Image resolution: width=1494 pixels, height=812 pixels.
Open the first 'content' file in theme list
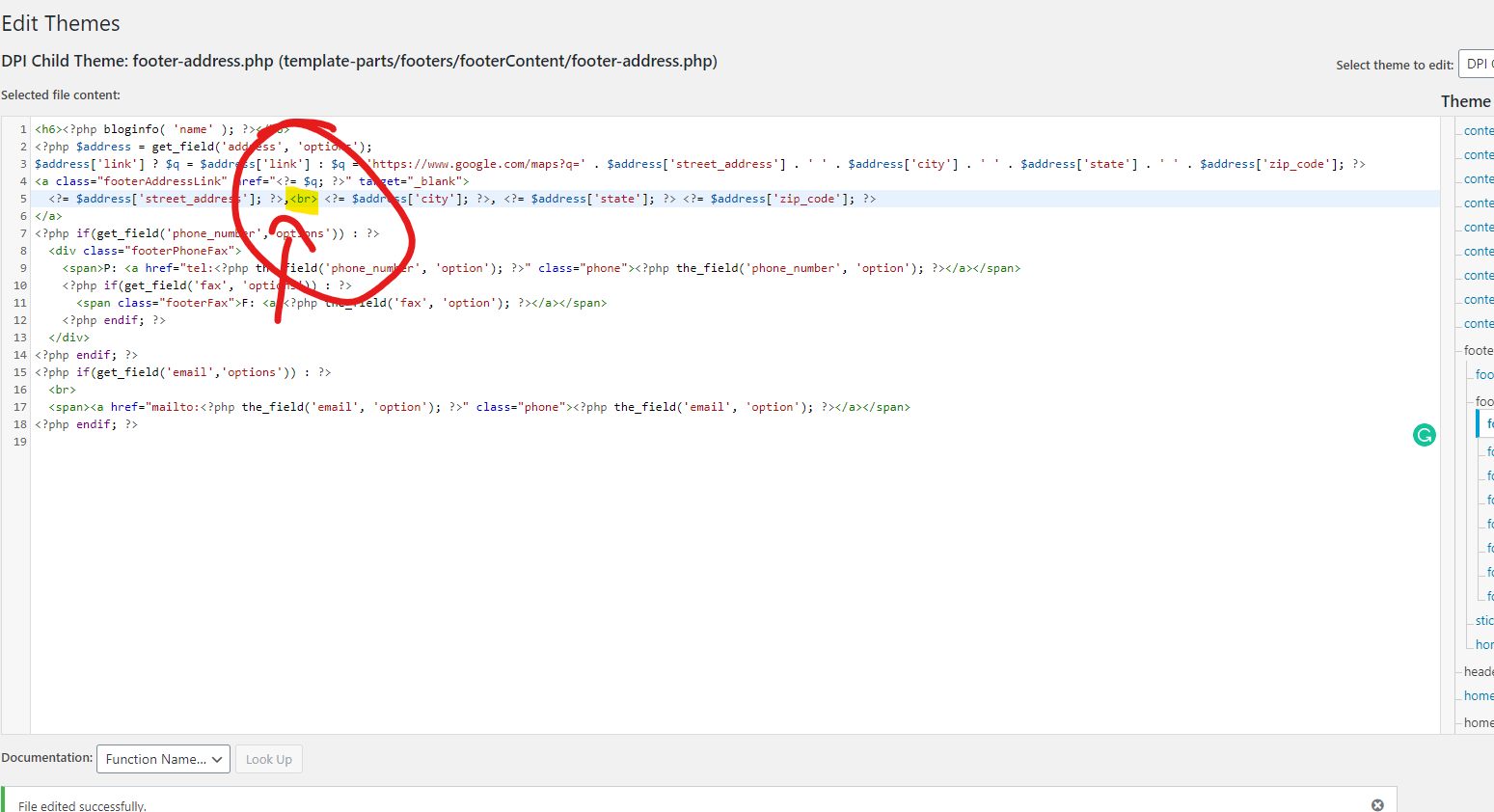point(1478,130)
